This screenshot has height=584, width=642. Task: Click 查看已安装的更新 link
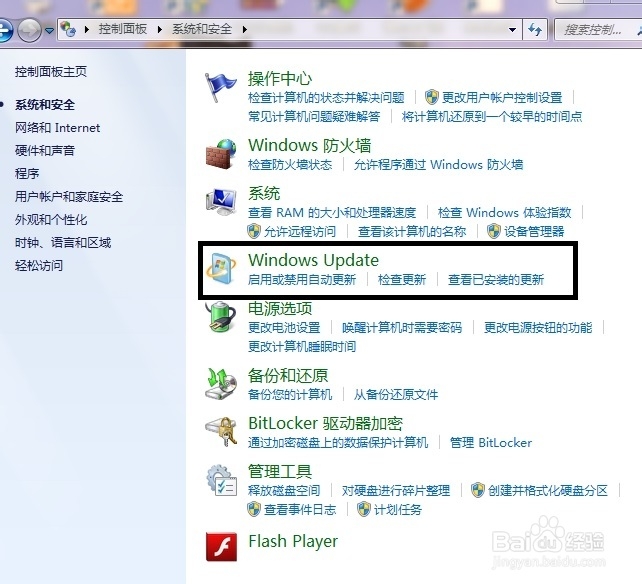pos(496,280)
